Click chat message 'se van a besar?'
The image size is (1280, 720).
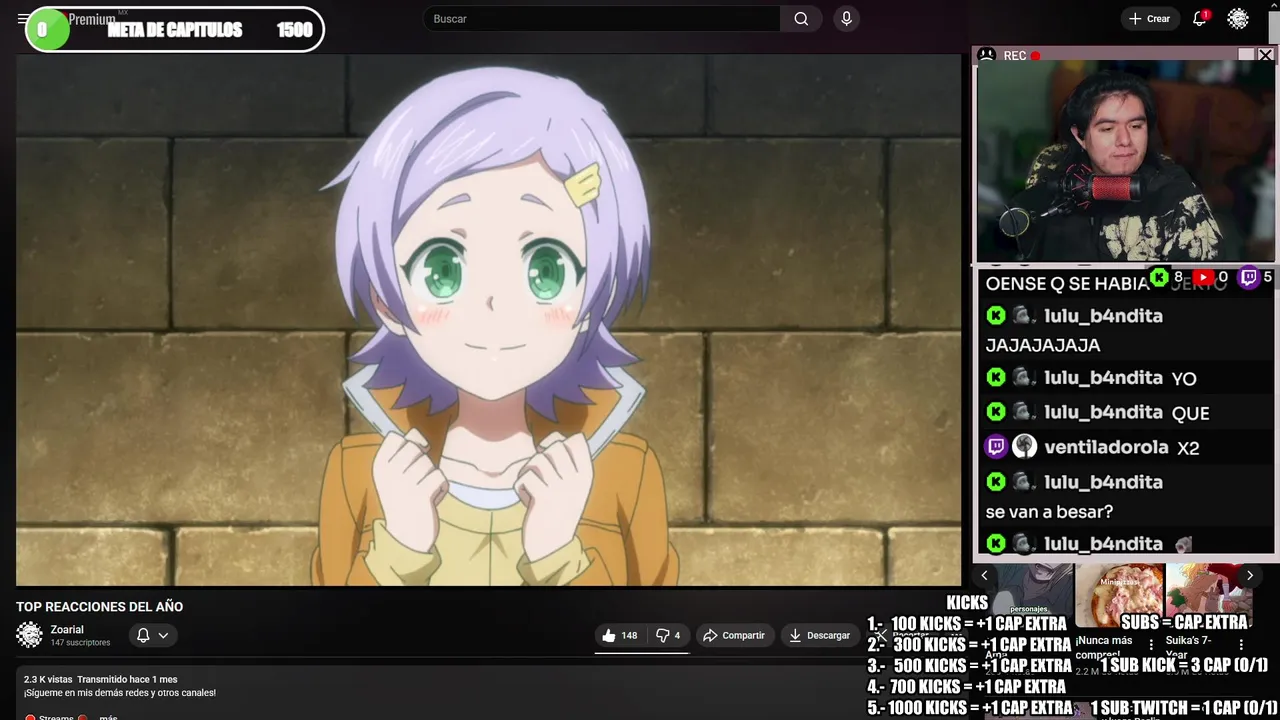1049,512
